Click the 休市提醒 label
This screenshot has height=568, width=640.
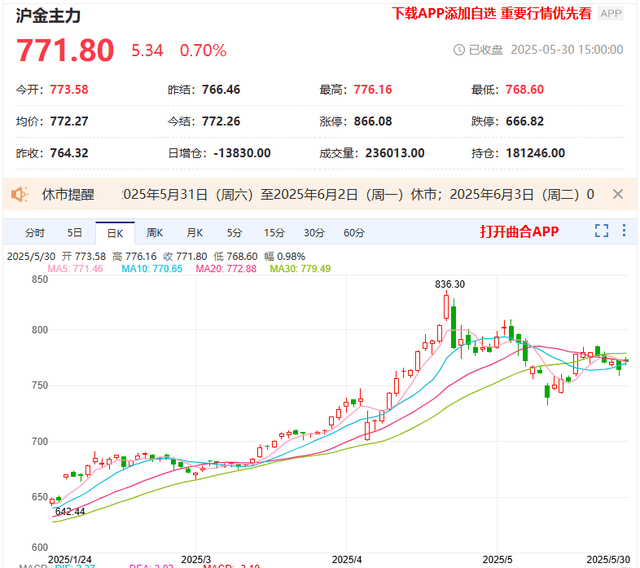[68, 195]
